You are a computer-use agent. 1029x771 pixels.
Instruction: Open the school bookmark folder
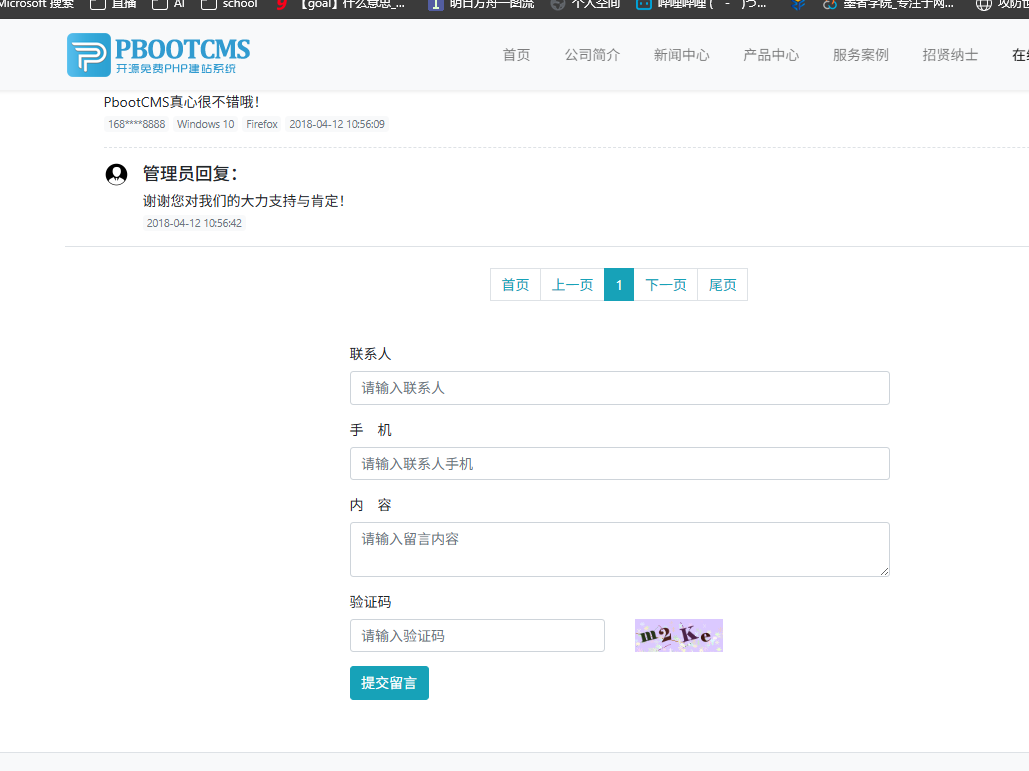point(229,4)
